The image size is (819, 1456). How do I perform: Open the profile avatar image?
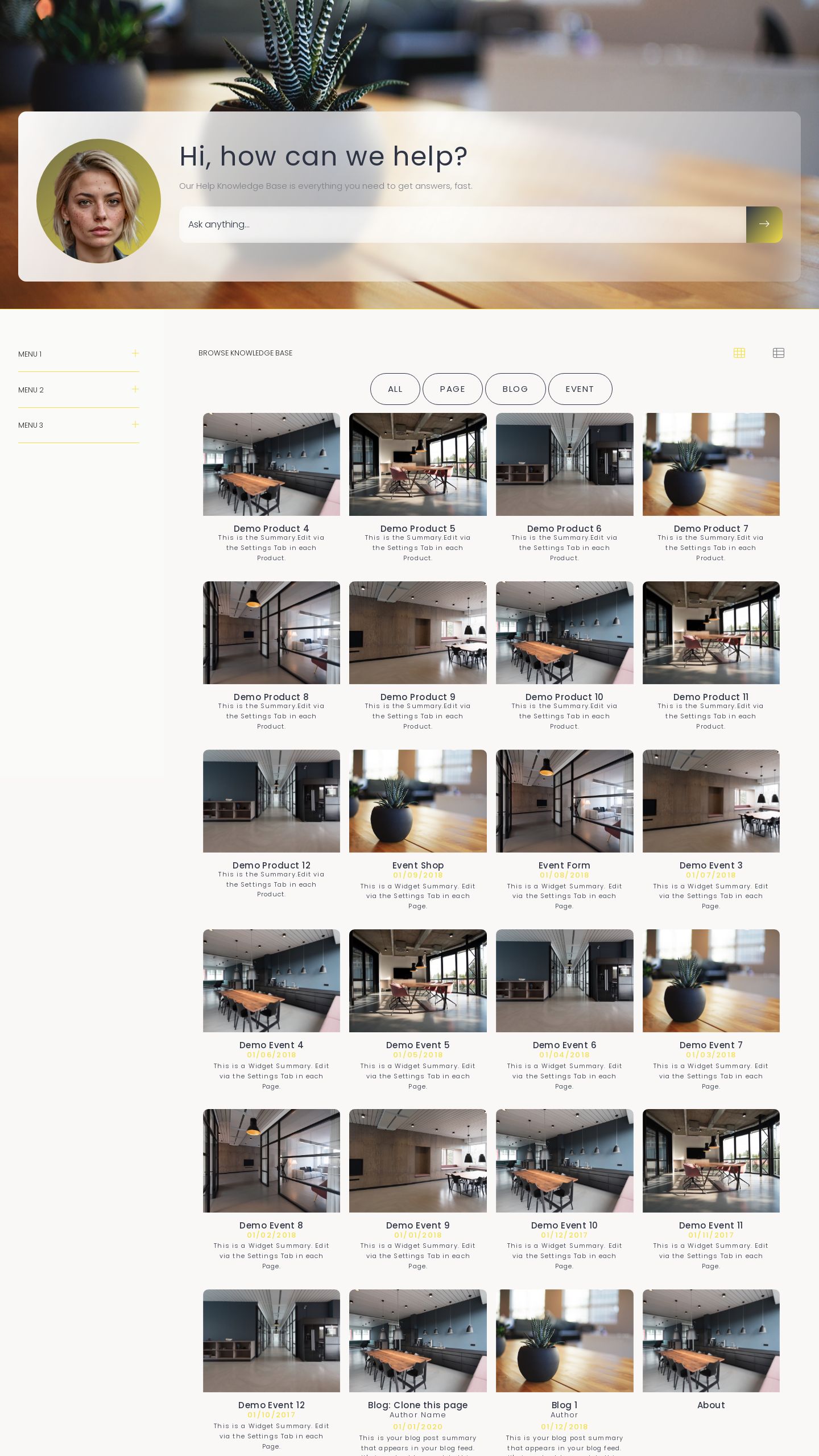coord(98,201)
